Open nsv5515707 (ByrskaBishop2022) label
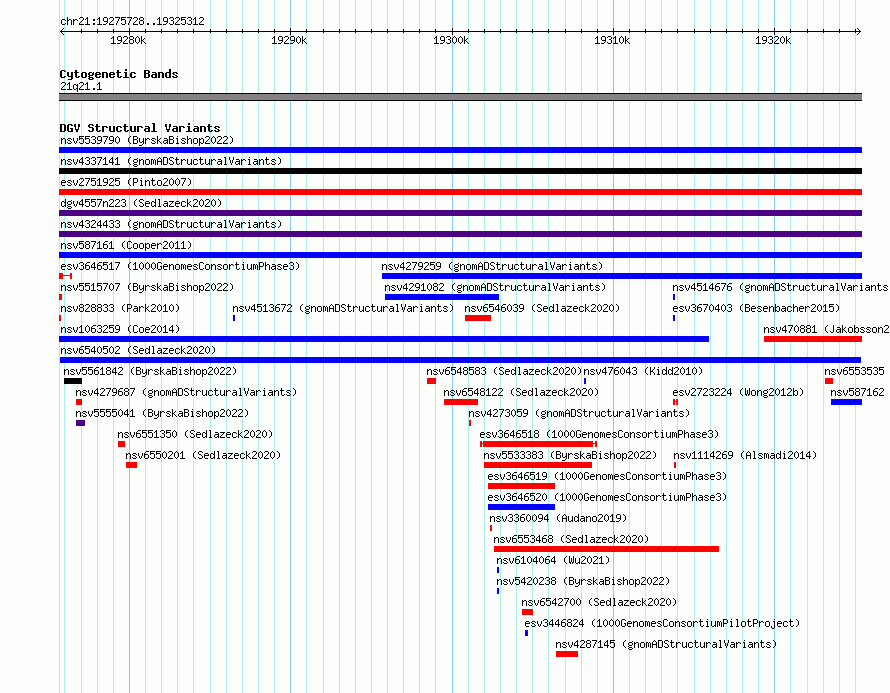 tap(147, 287)
